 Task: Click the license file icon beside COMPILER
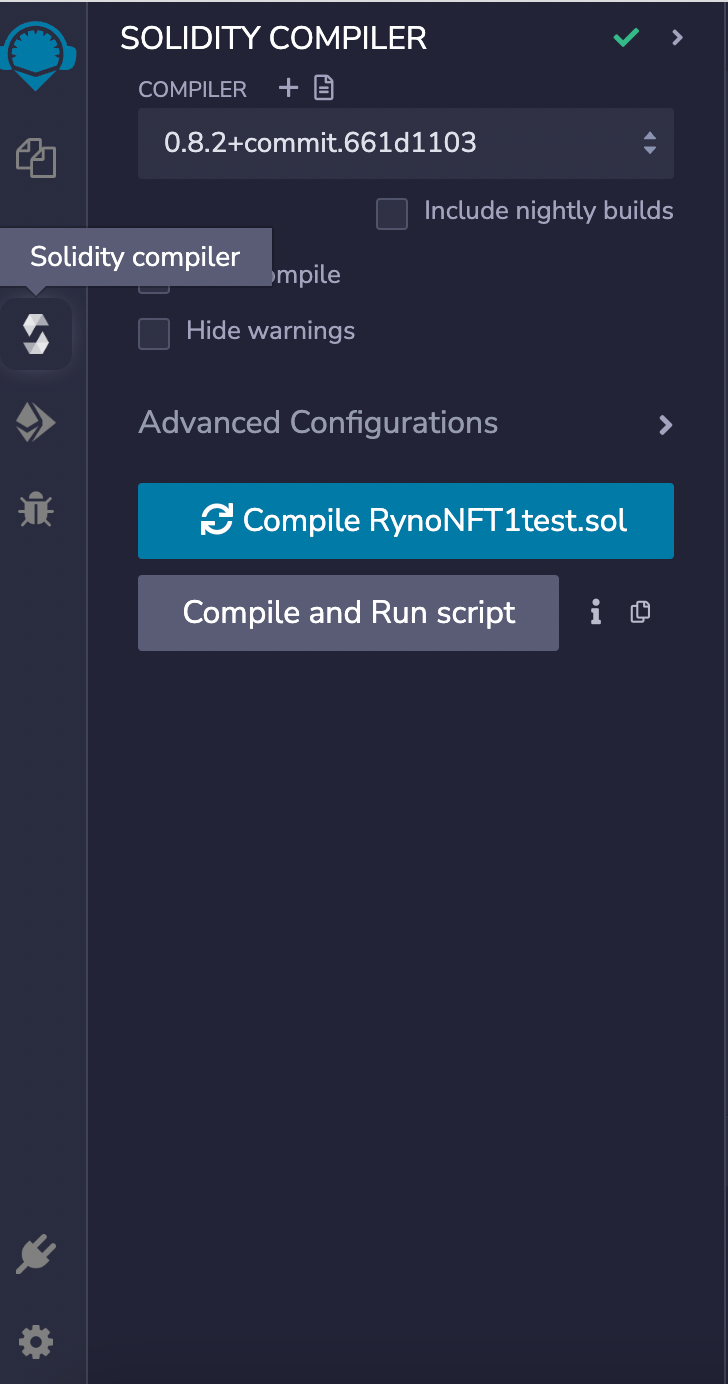(323, 88)
